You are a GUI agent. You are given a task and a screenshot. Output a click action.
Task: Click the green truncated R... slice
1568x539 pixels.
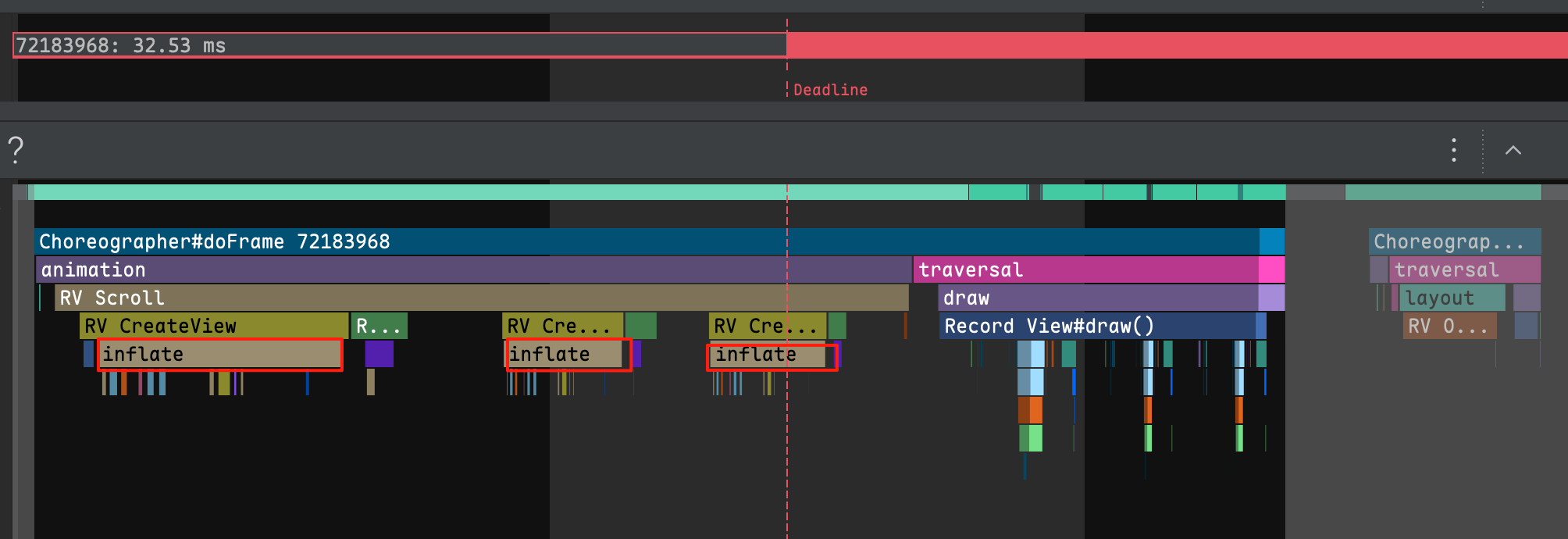tap(380, 326)
